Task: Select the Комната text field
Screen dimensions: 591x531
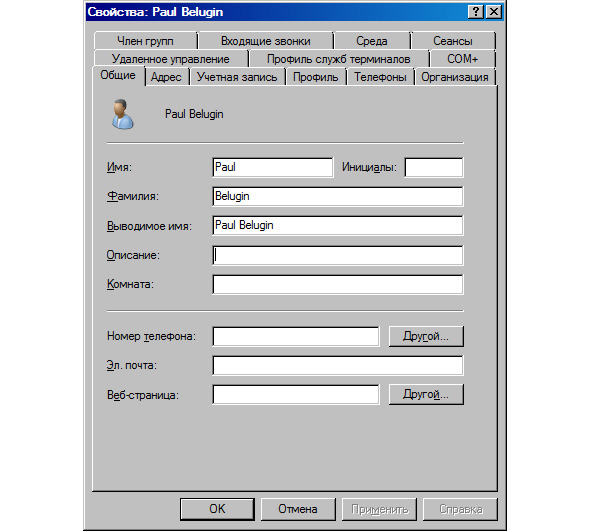Action: pos(338,285)
